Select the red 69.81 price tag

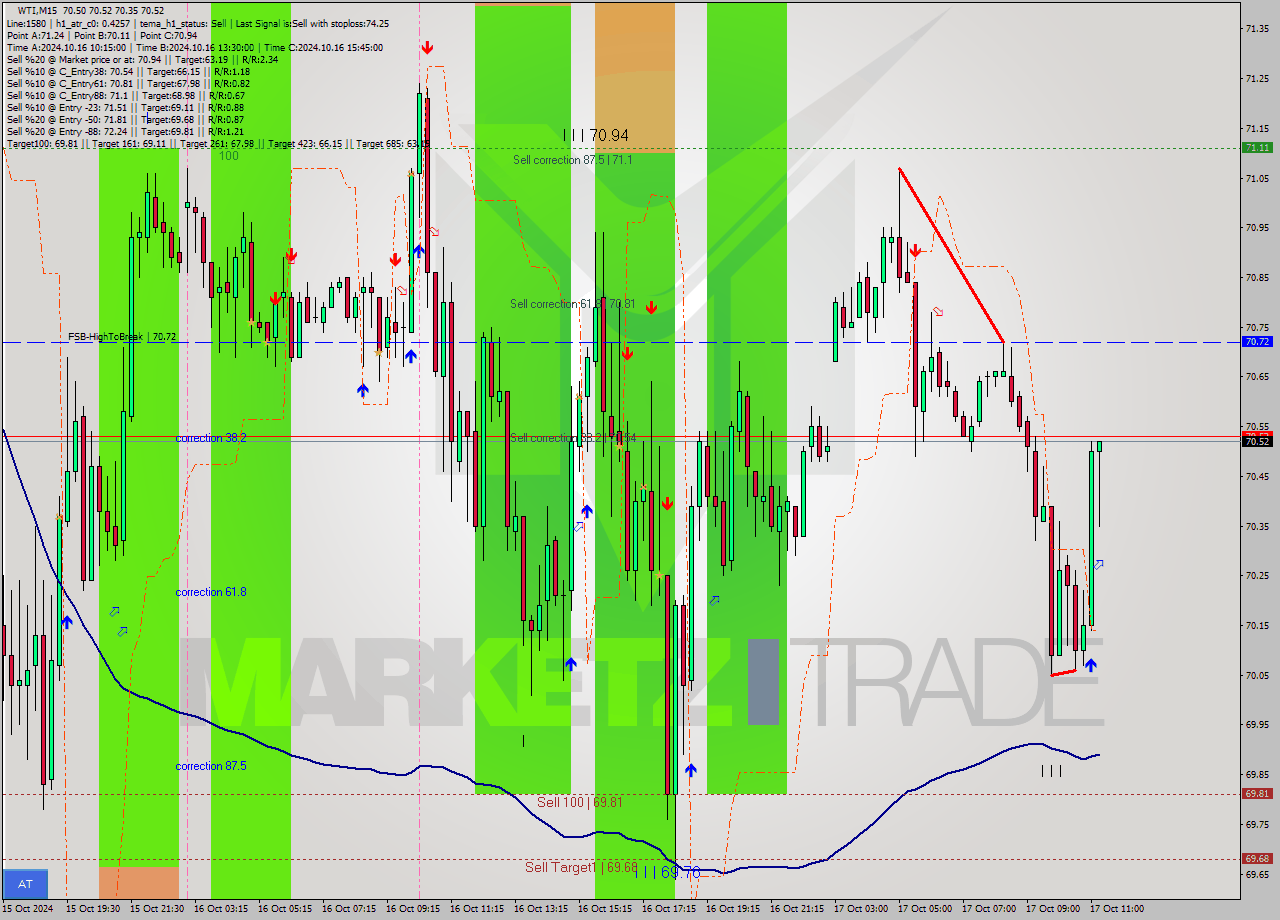pyautogui.click(x=1257, y=794)
